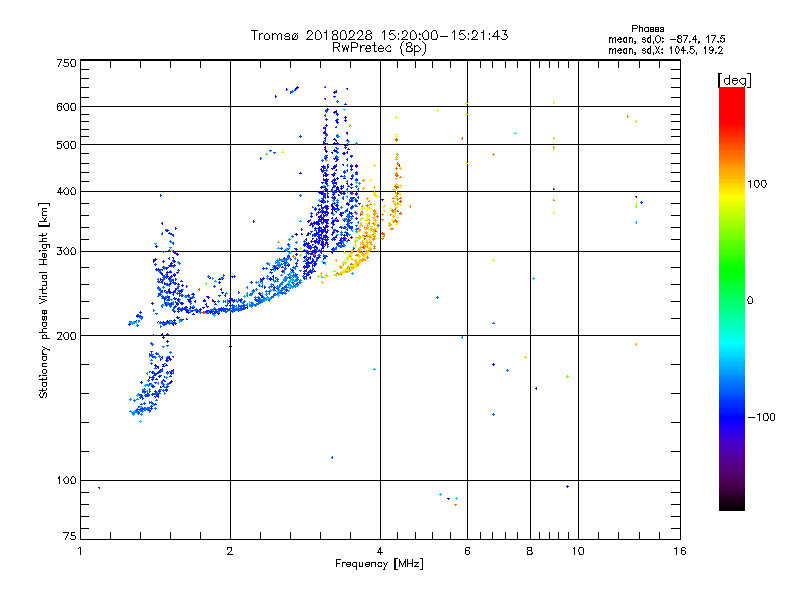Select the subtitle 'RwPretec (8p)'
The image size is (800, 600).
(379, 48)
